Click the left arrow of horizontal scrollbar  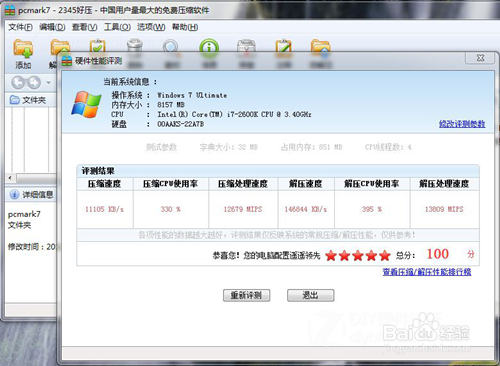coord(10,178)
